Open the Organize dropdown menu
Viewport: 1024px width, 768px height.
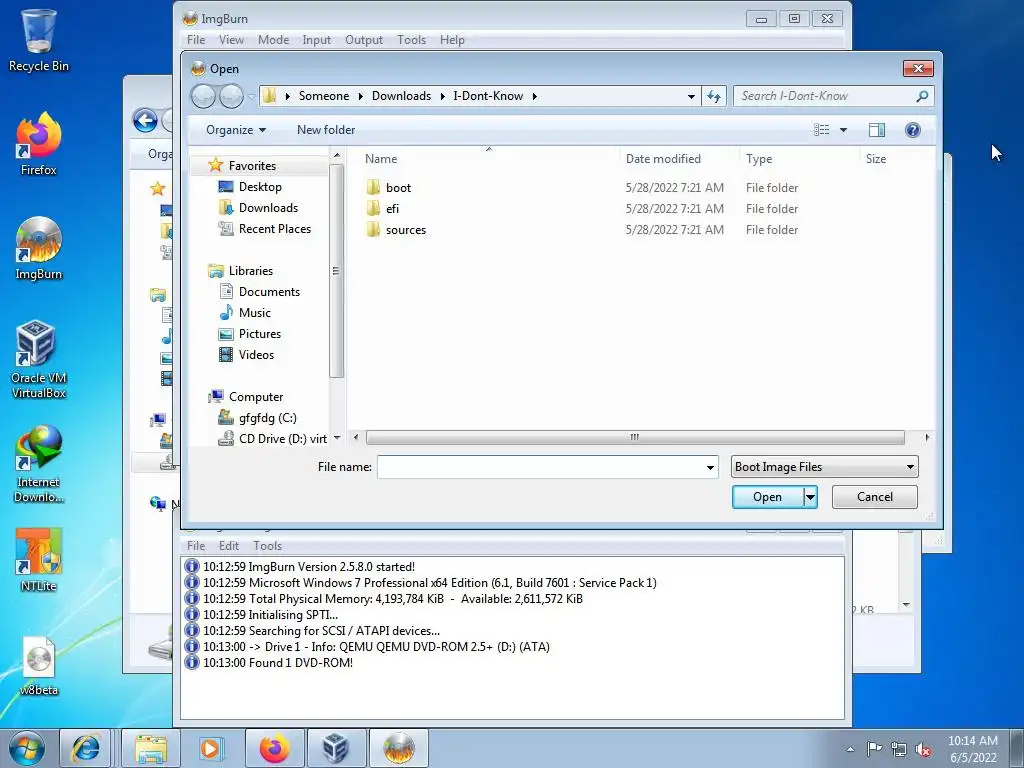click(x=236, y=130)
